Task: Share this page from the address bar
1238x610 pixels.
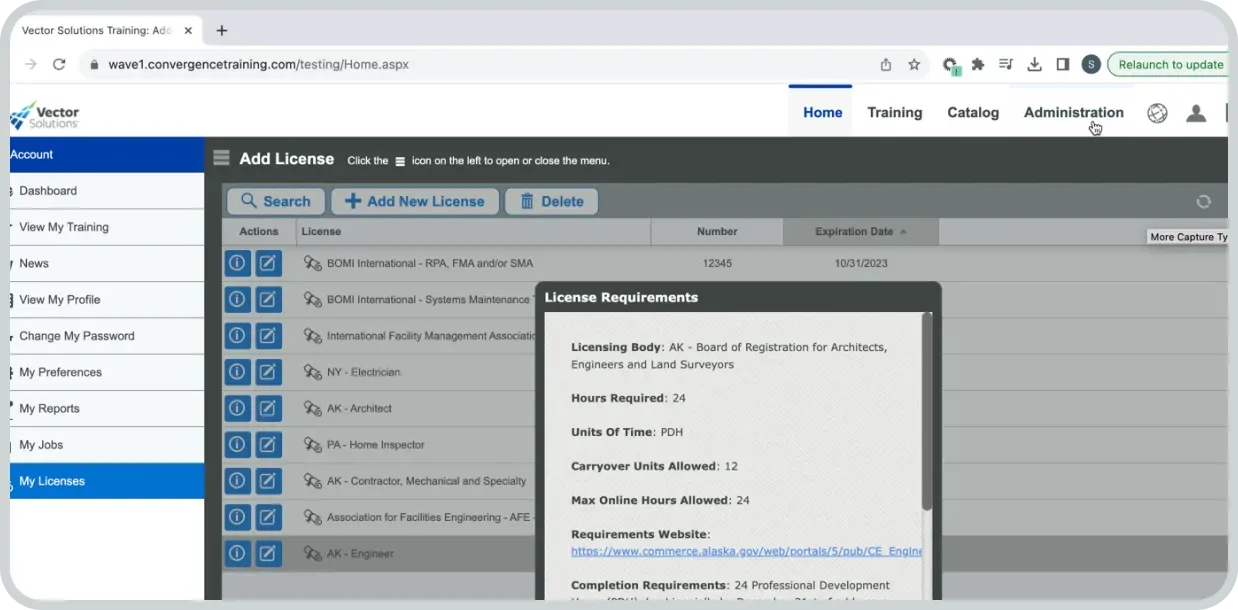Action: pos(886,64)
